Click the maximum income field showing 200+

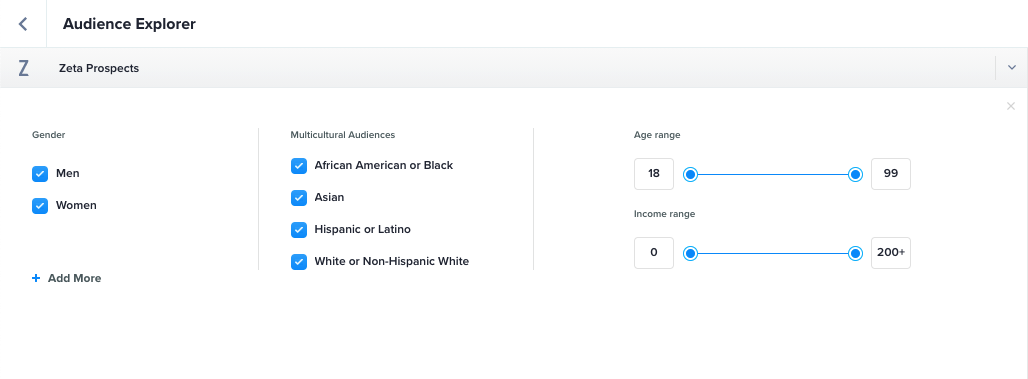(x=890, y=252)
